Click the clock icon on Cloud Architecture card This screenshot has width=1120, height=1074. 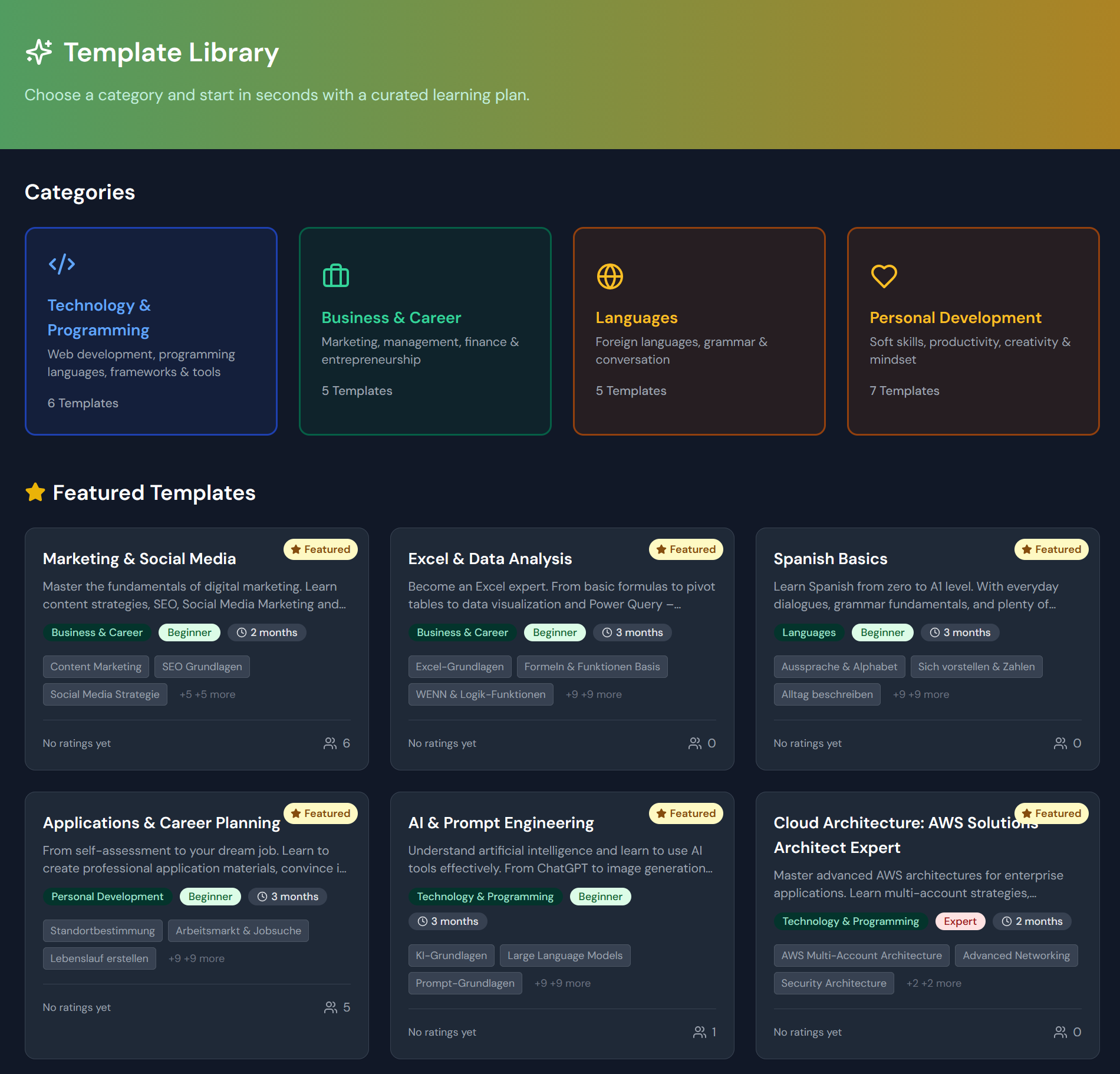pyautogui.click(x=1007, y=921)
